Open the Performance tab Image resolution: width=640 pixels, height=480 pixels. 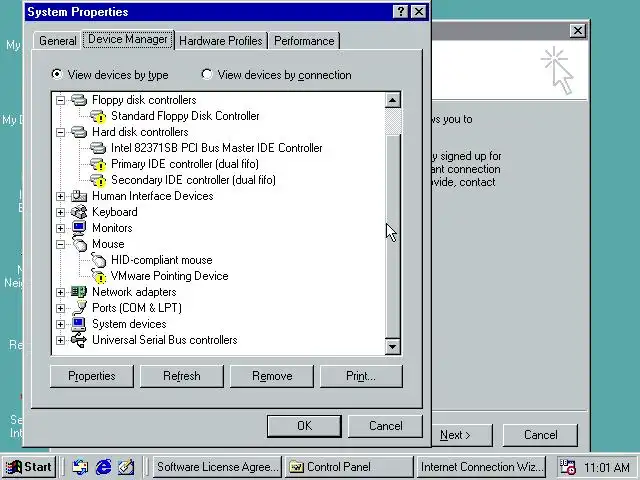point(304,41)
